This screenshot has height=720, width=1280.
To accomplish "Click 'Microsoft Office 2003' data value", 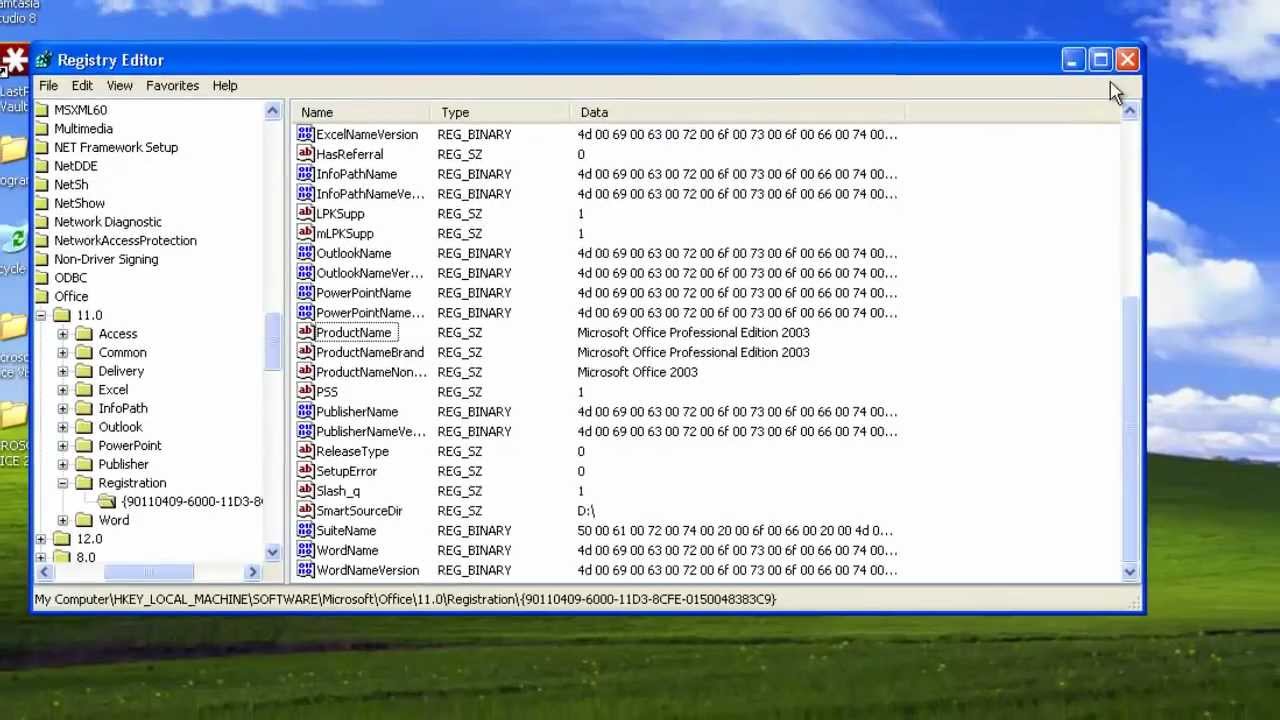I will (x=637, y=372).
